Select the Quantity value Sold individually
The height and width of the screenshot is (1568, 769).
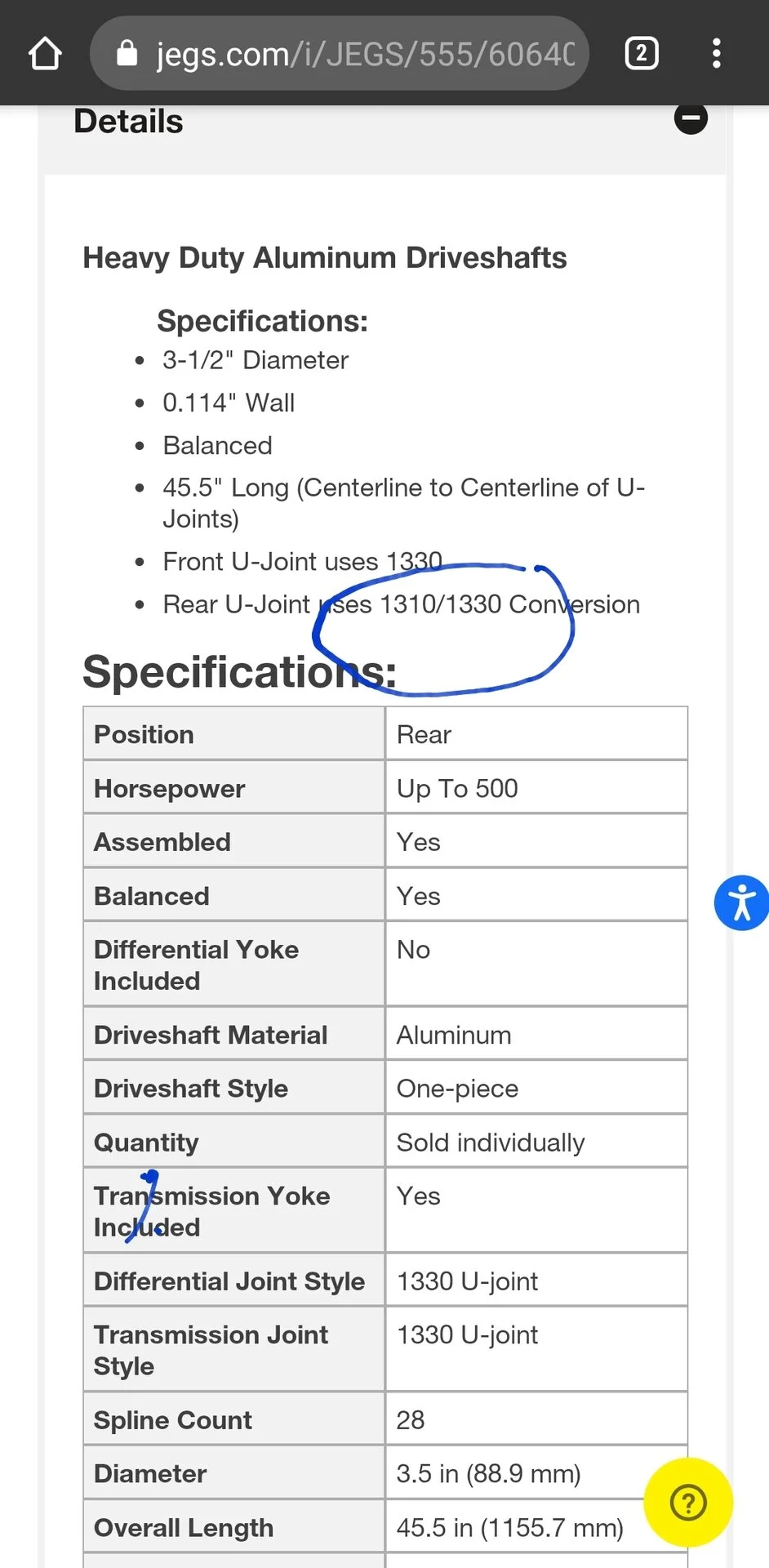491,1142
